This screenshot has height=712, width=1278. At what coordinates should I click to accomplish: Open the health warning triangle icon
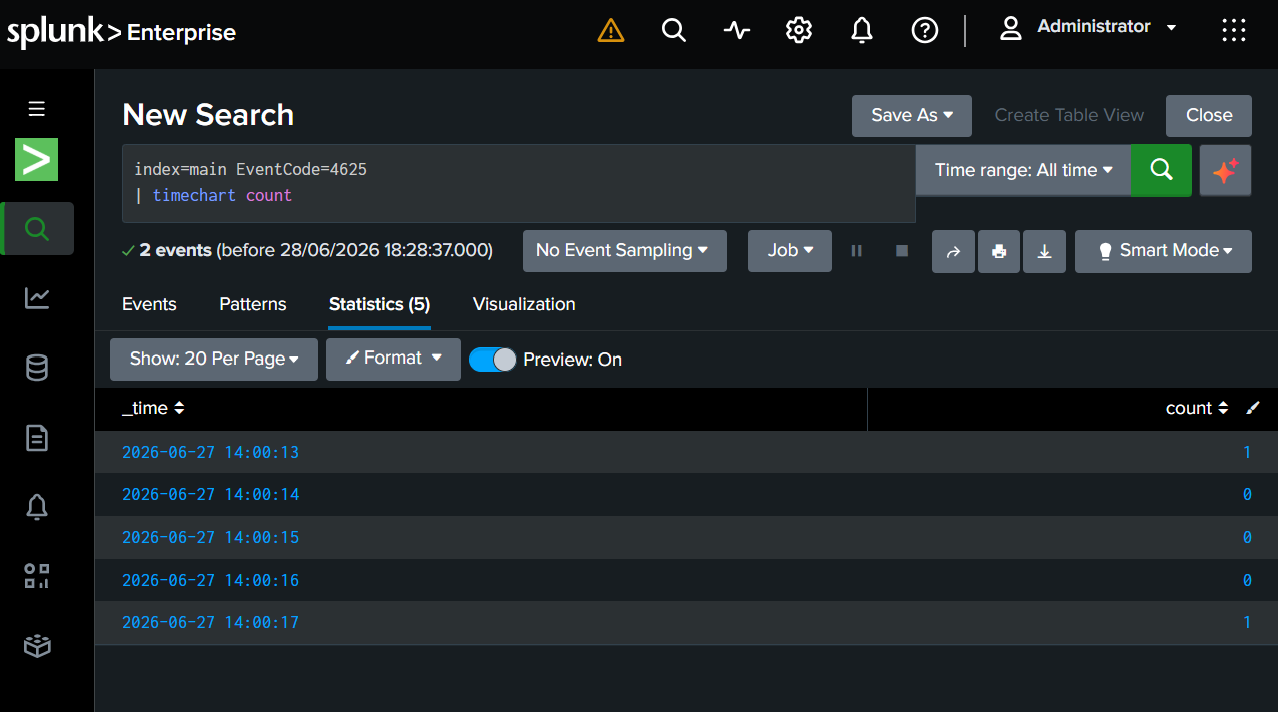click(610, 31)
